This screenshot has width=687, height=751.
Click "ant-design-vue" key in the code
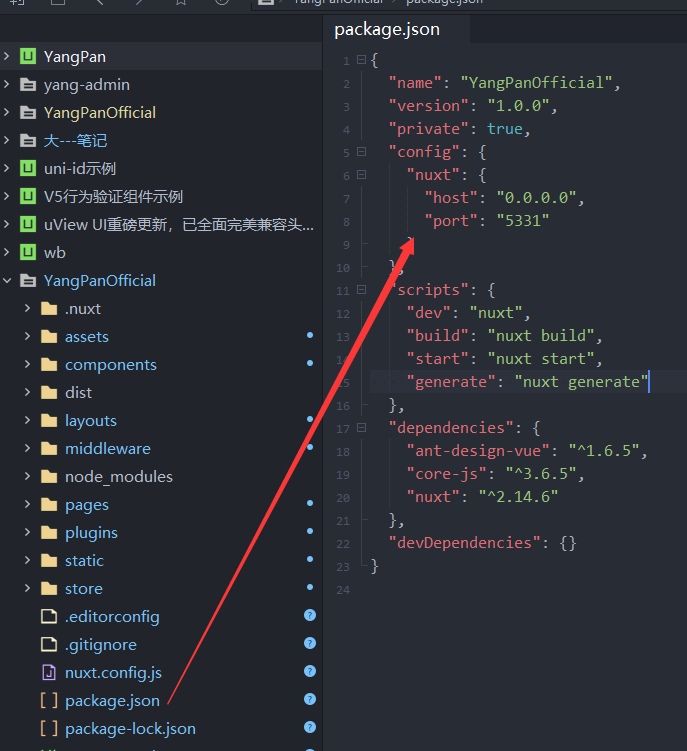[x=478, y=451]
